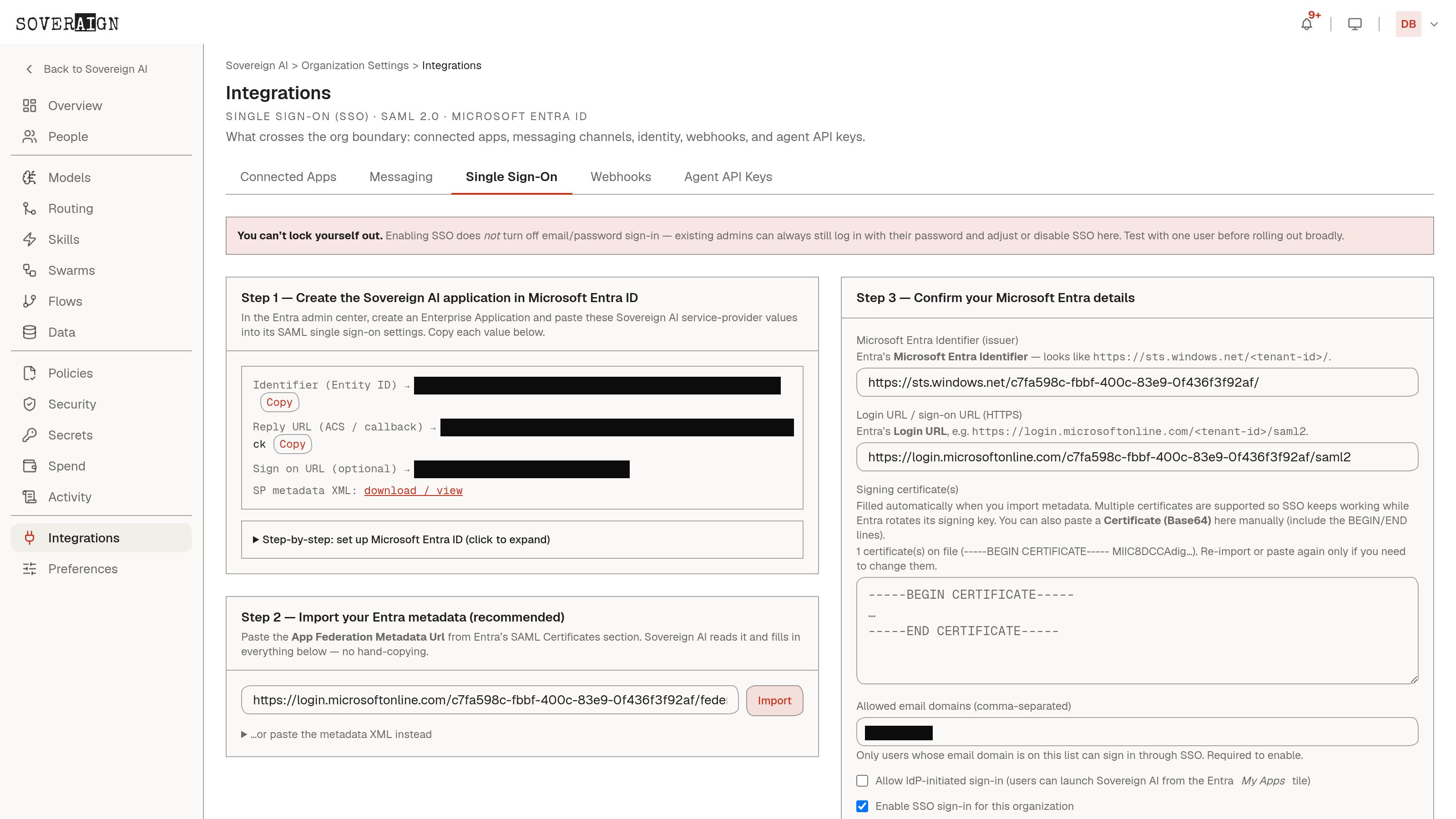Click the People sidebar icon
This screenshot has width=1456, height=819.
pyautogui.click(x=30, y=137)
